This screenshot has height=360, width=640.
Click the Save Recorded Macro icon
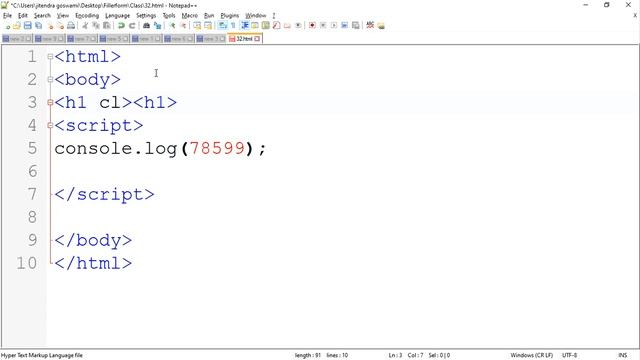[356, 26]
